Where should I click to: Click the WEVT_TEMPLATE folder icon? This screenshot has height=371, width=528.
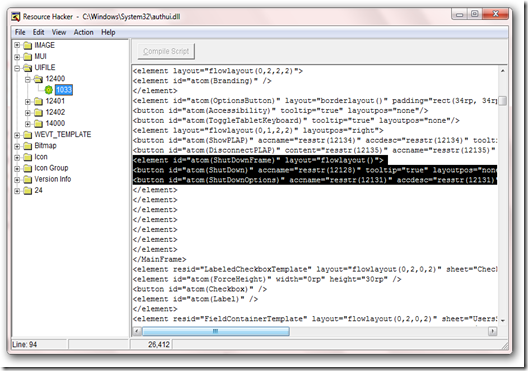pyautogui.click(x=28, y=135)
